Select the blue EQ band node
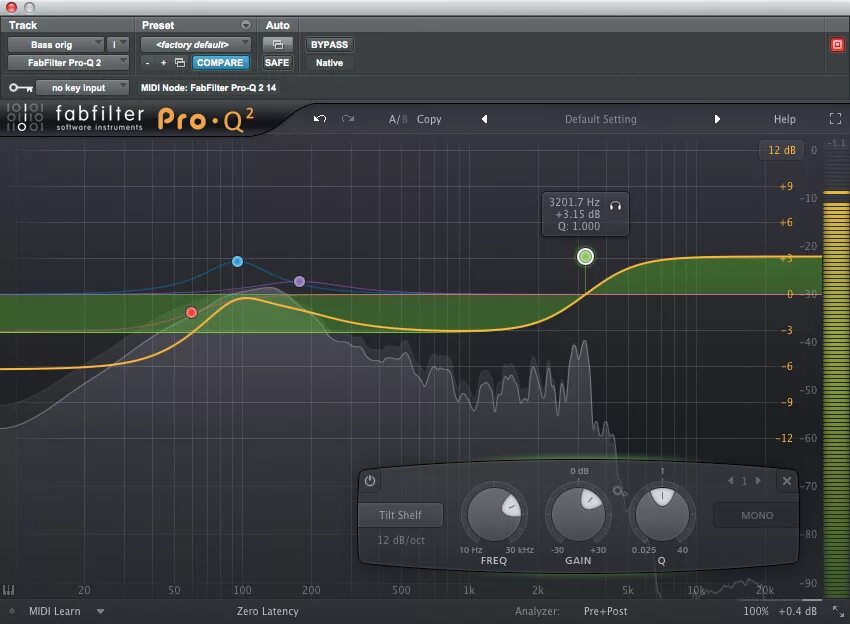Screen dimensions: 850x624 point(237,261)
